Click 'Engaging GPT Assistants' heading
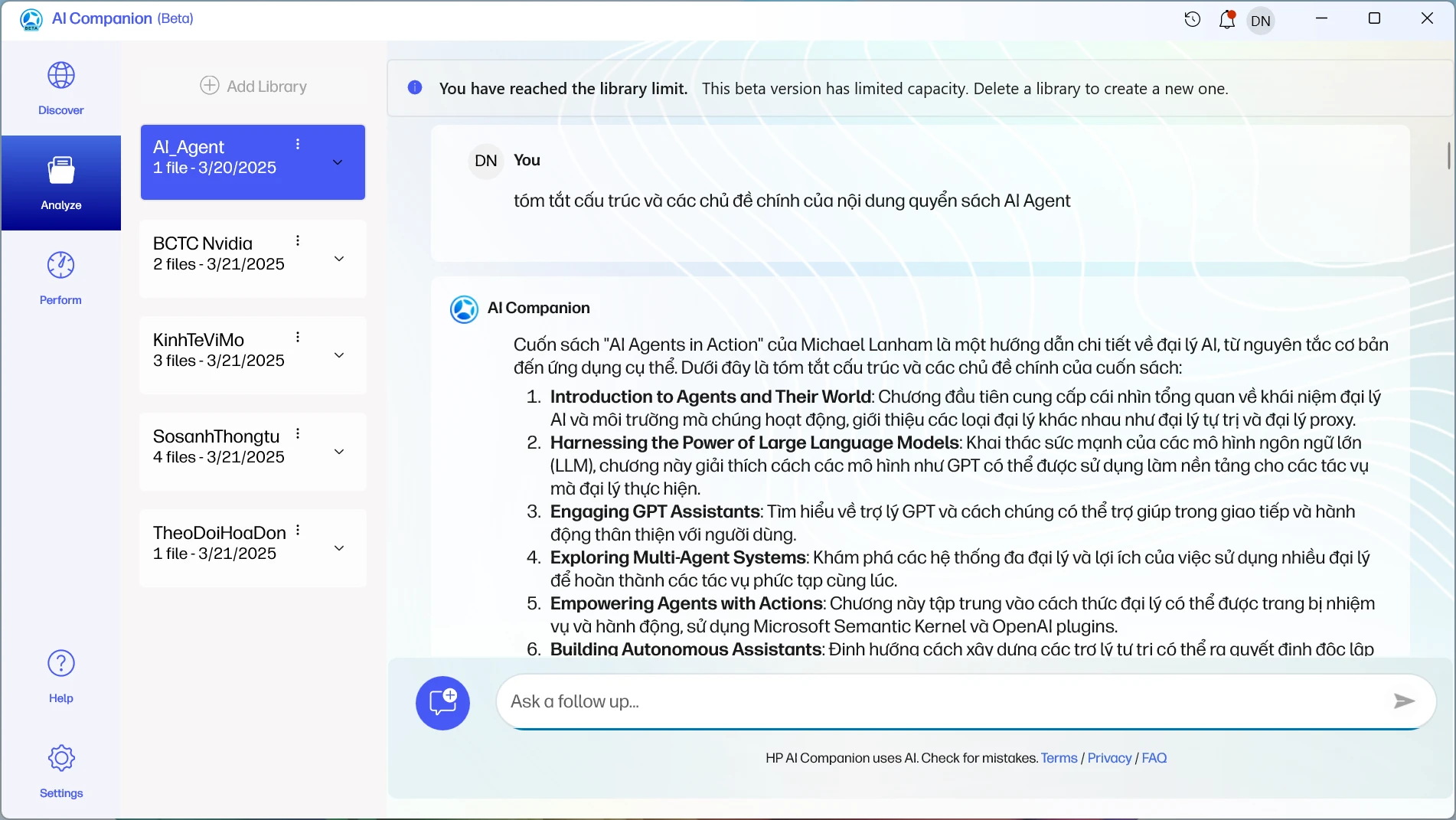This screenshot has width=1456, height=820. [x=655, y=511]
